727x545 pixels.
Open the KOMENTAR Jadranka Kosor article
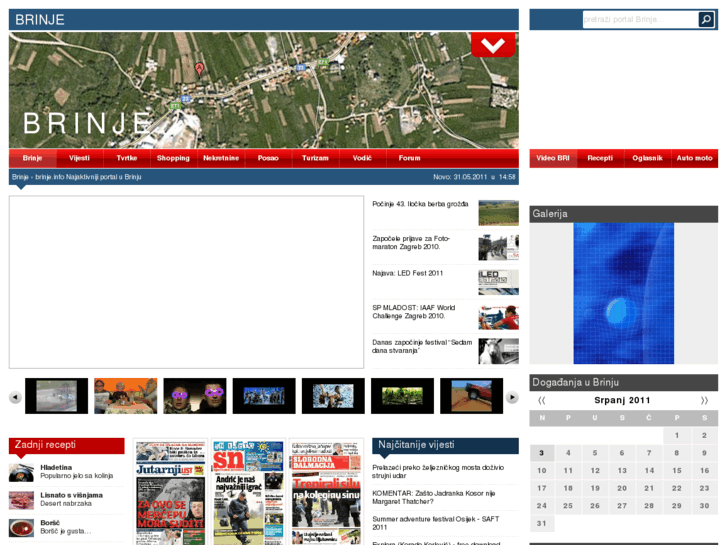tap(434, 498)
